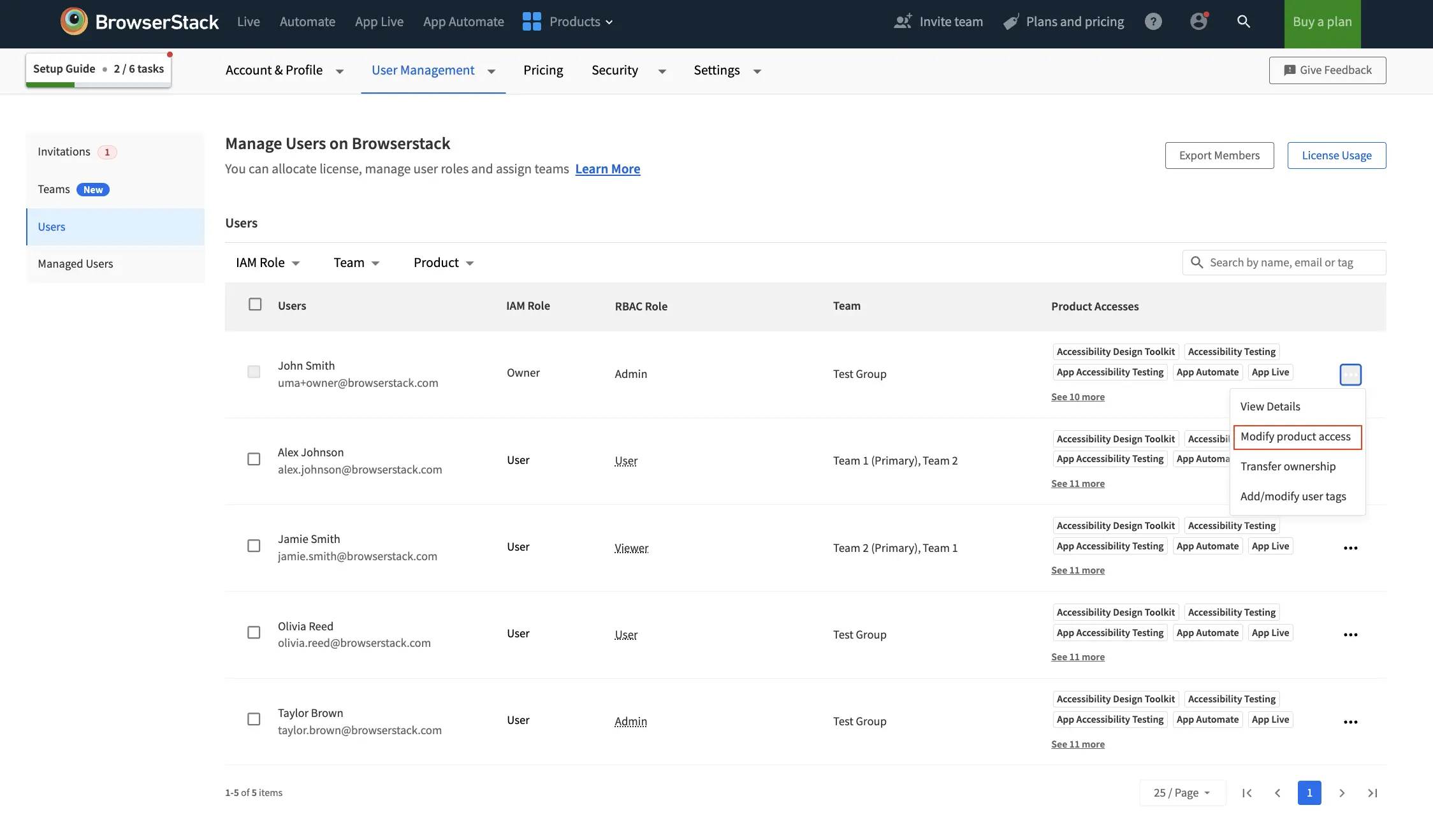Image resolution: width=1433 pixels, height=840 pixels.
Task: Click the Export Members button
Action: (1219, 155)
